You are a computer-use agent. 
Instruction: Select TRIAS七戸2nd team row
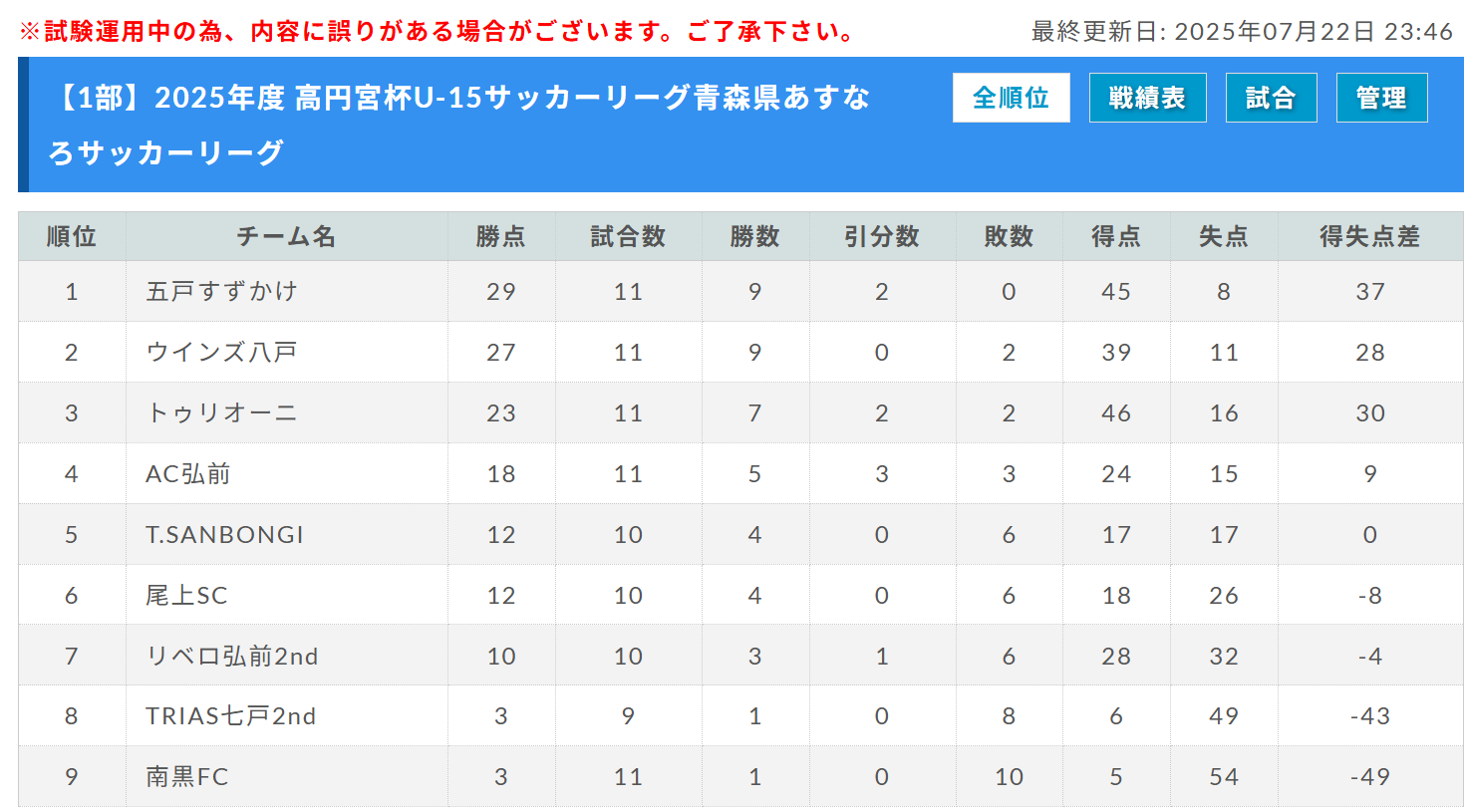[x=740, y=715]
